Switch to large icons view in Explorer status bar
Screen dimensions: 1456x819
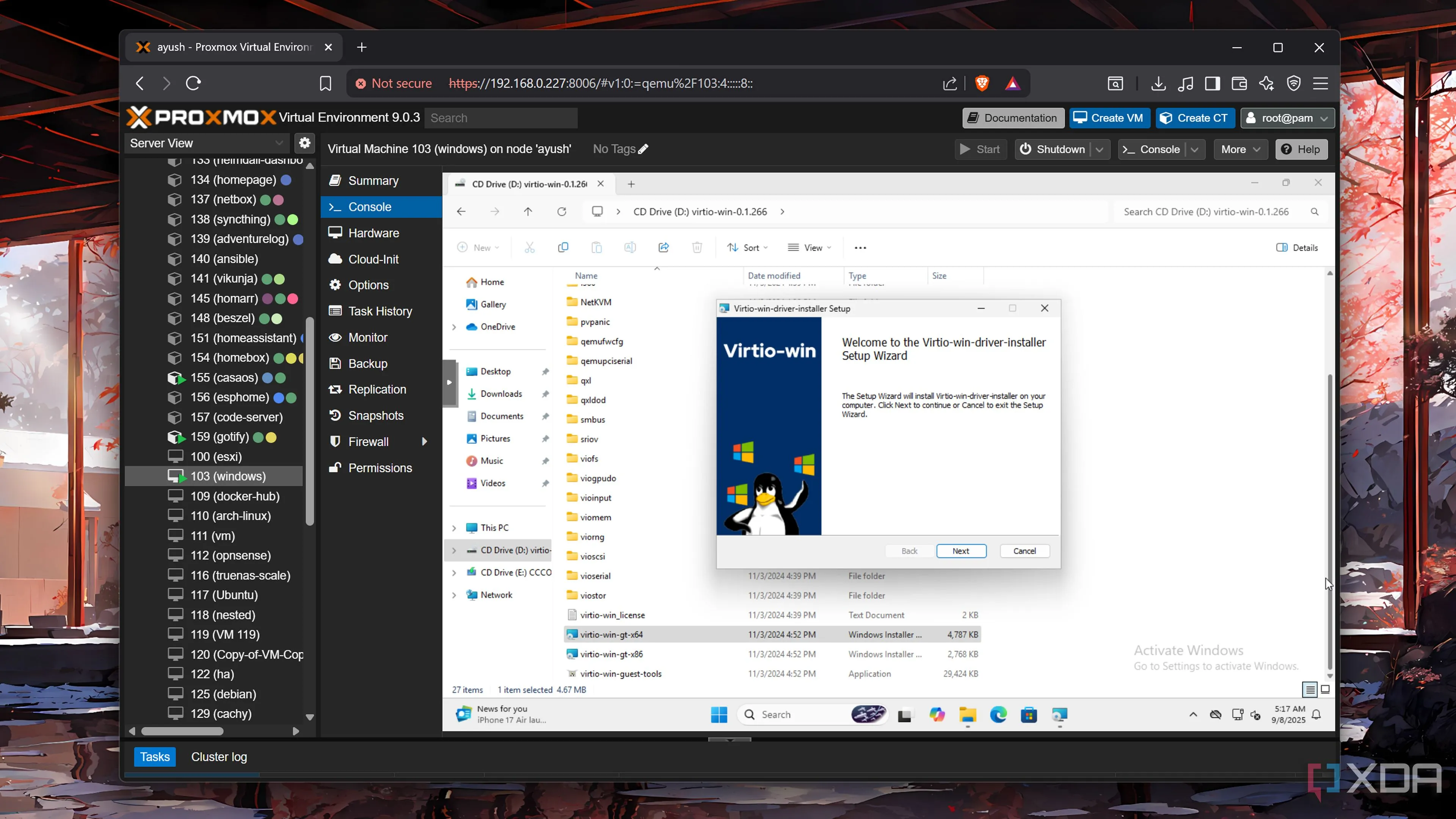point(1326,690)
